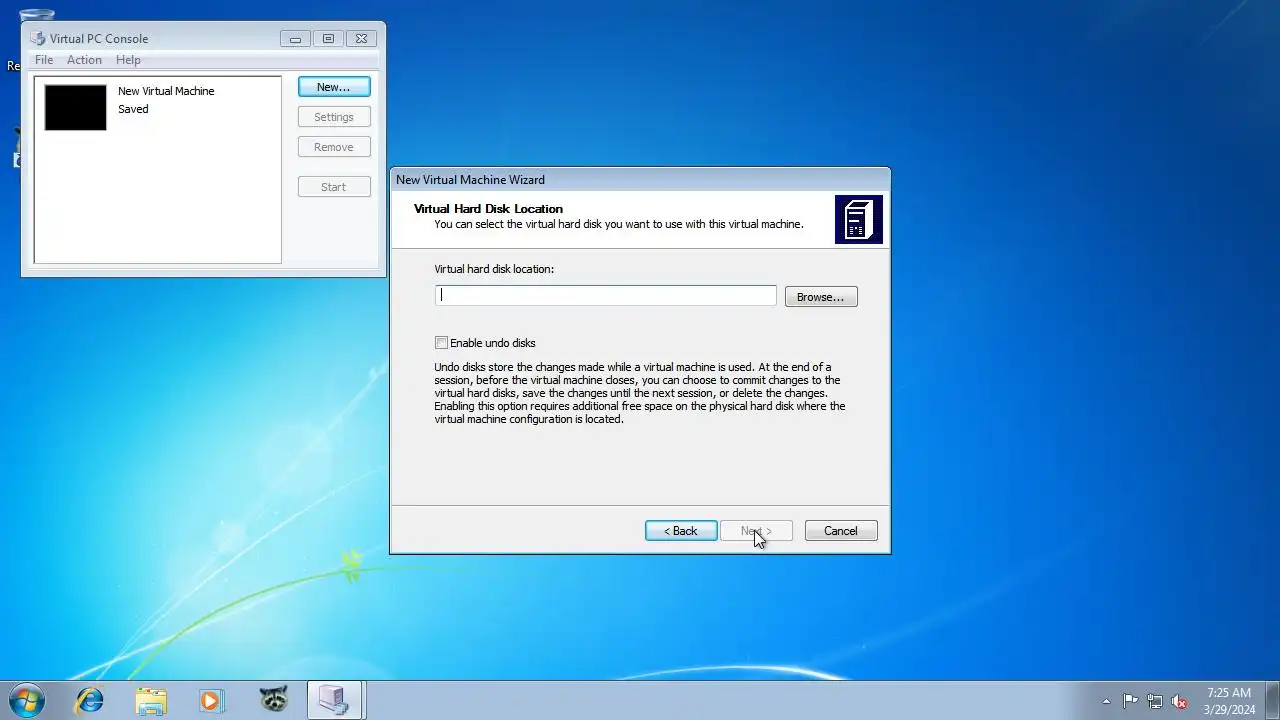Cancel the New Virtual Machine Wizard
Screen dimensions: 1280x720
pos(841,531)
